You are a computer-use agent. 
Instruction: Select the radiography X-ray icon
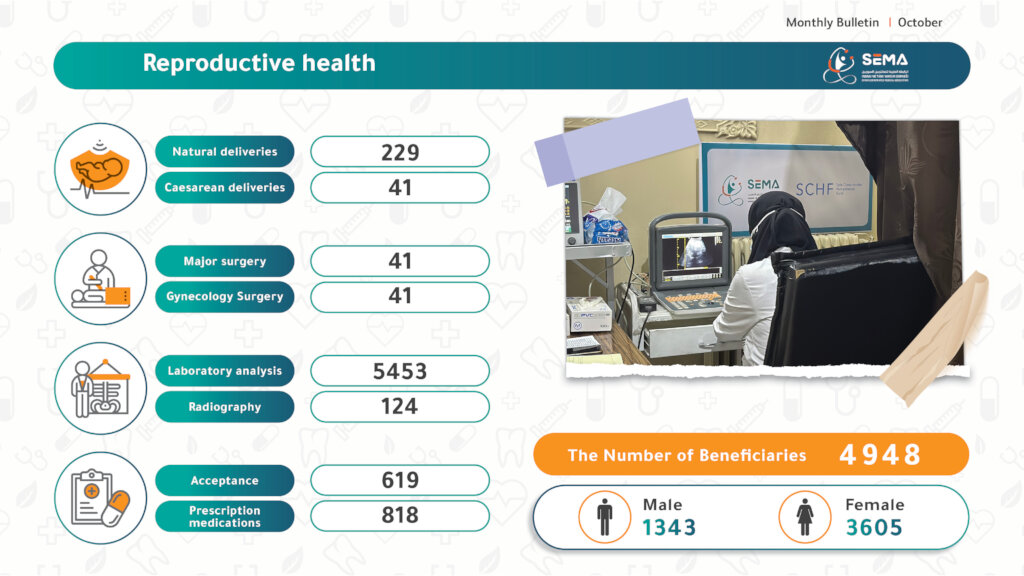[100, 388]
